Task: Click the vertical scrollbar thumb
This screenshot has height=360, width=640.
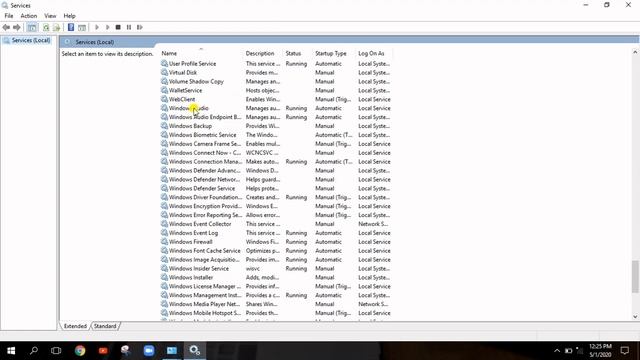Action: [x=635, y=276]
